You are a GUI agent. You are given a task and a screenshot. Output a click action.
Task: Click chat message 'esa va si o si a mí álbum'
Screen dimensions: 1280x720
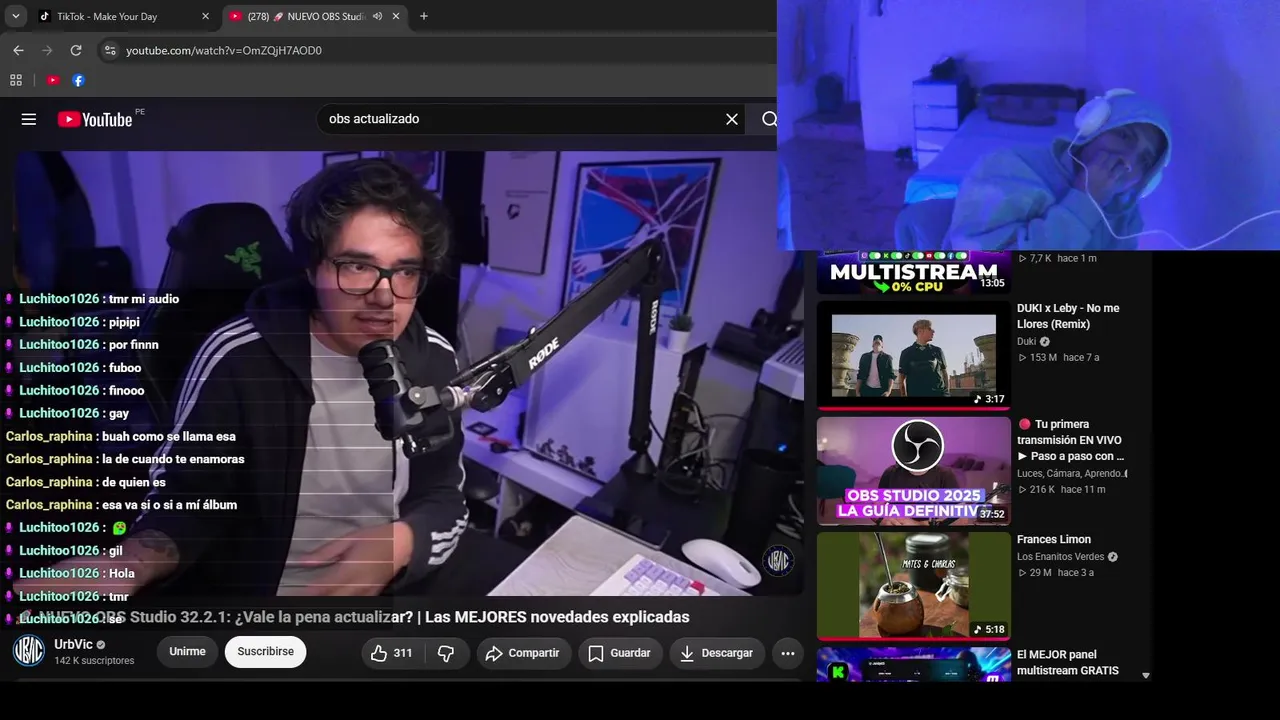click(170, 505)
